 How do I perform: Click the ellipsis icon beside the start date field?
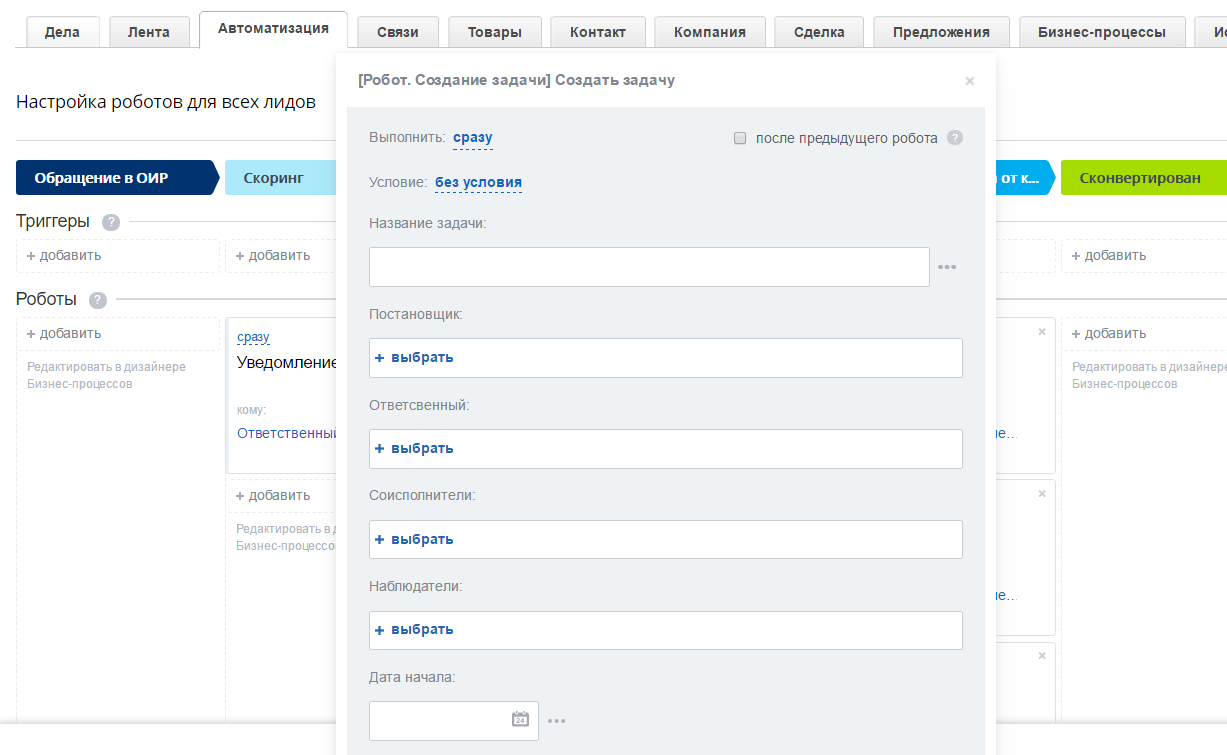tap(557, 721)
